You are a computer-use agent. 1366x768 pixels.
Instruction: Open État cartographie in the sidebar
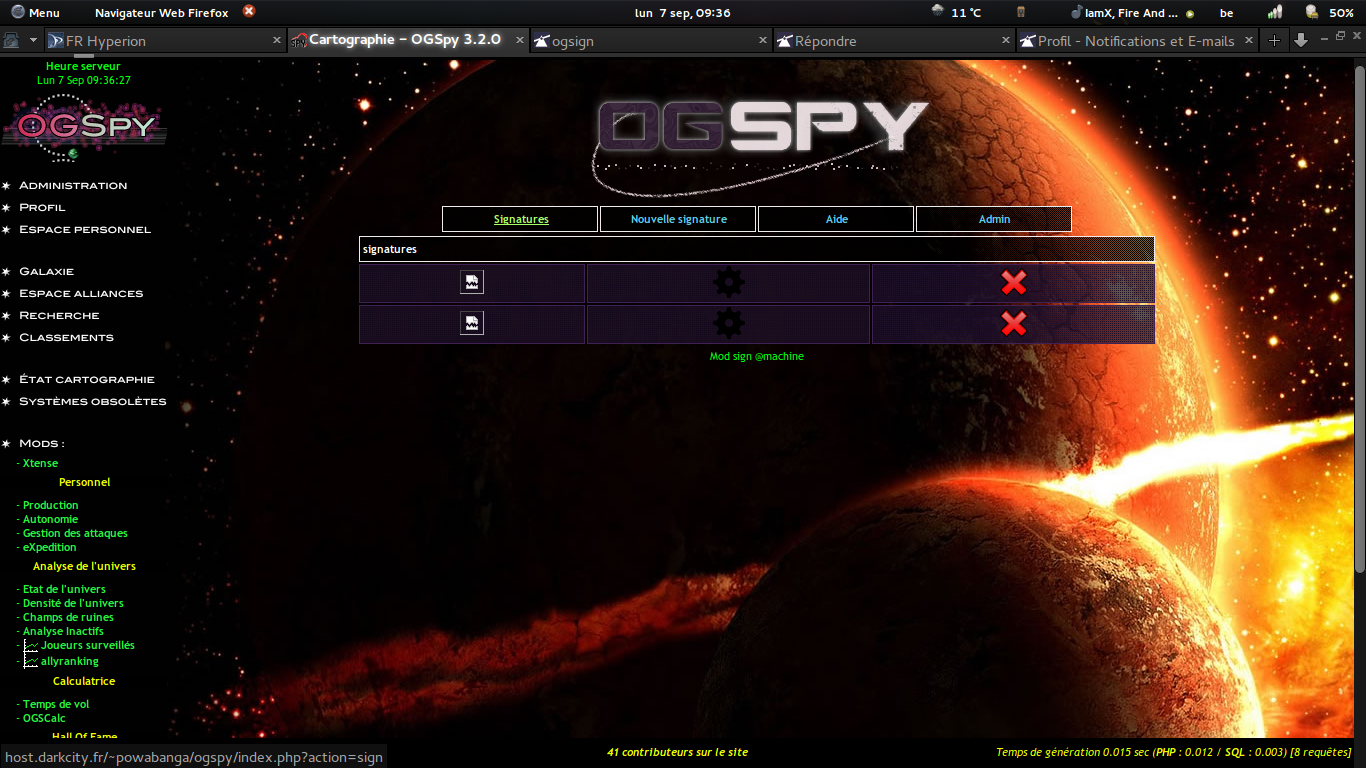(x=87, y=379)
